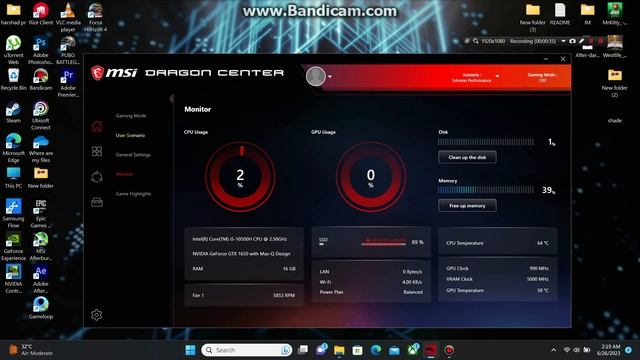Click the NVIDIA GeForce GTX 1650 text
Screen dimensions: 640x360
click(x=241, y=254)
